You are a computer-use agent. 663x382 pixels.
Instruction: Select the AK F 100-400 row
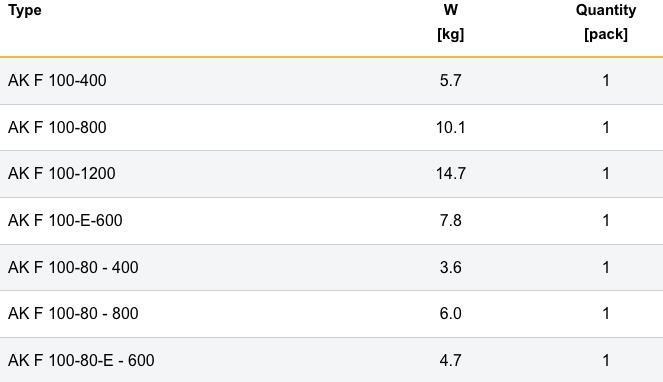click(x=332, y=81)
